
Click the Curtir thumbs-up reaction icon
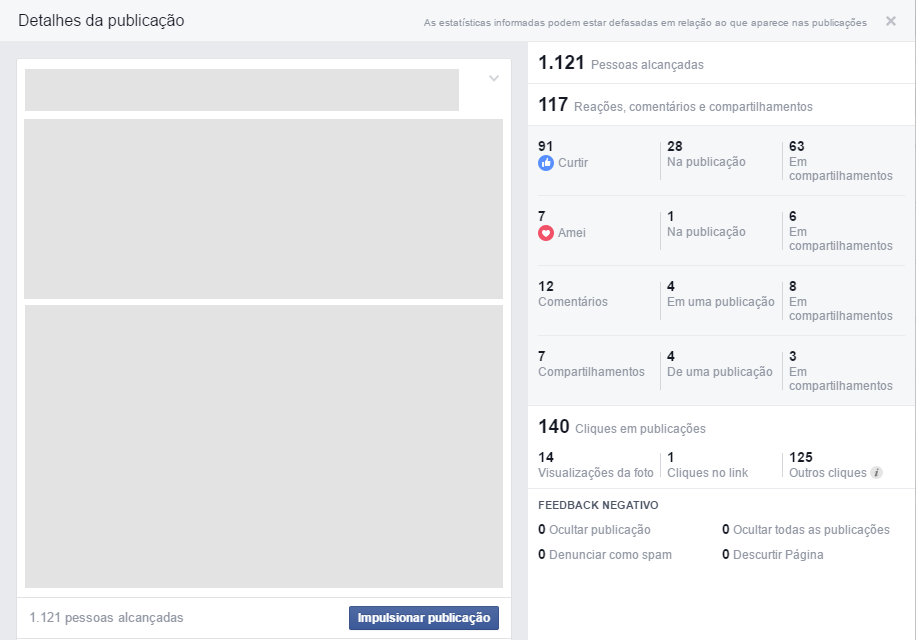pos(546,163)
